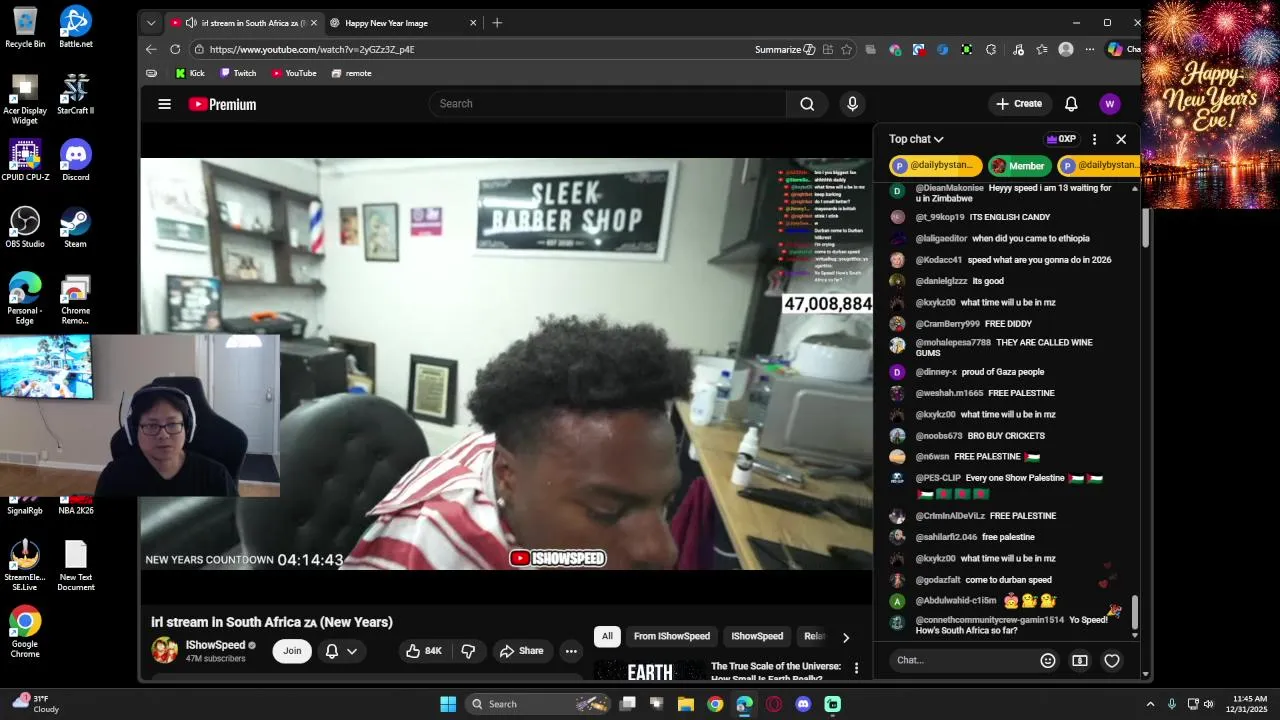Close the Top chat panel

[x=1121, y=140]
